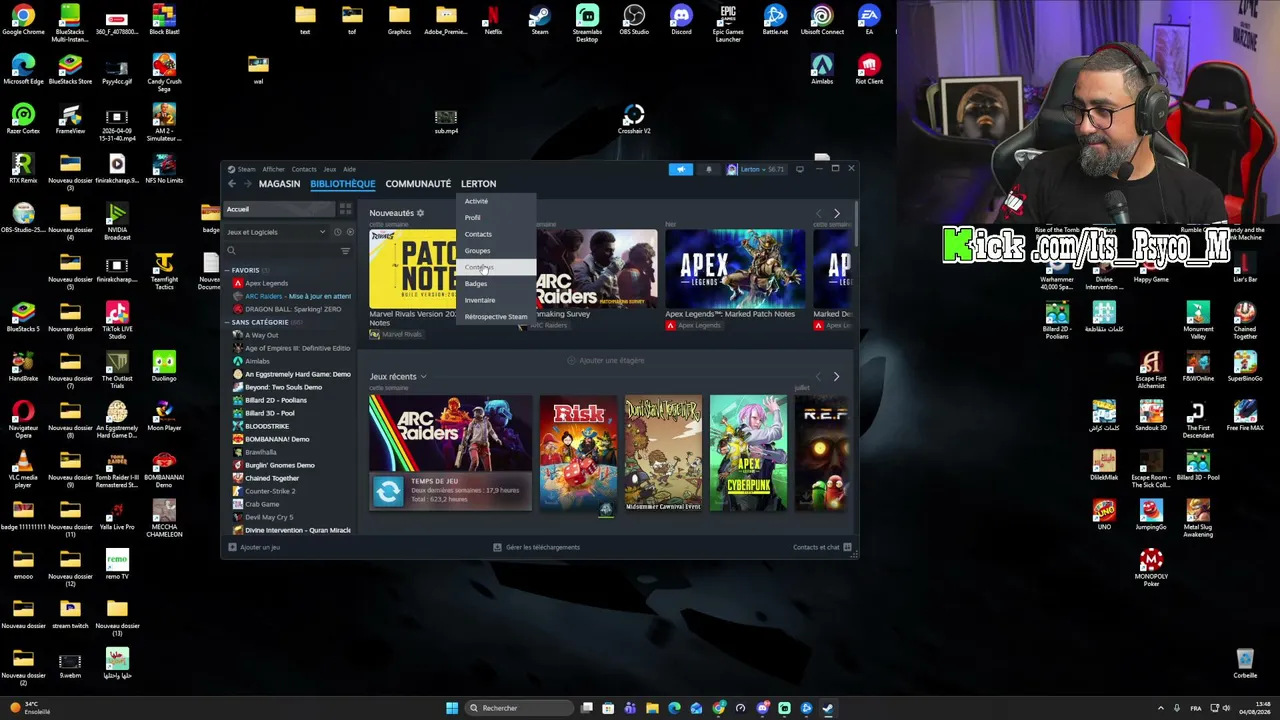Select Apex Legends in the favorites list

click(267, 283)
